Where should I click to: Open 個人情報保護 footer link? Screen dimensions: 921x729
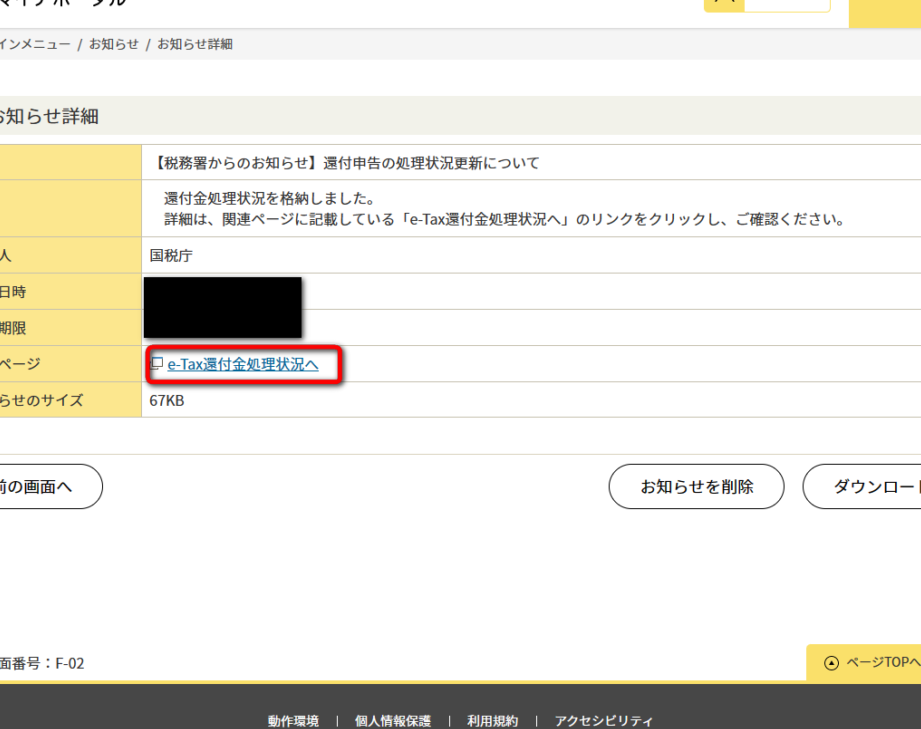(392, 721)
